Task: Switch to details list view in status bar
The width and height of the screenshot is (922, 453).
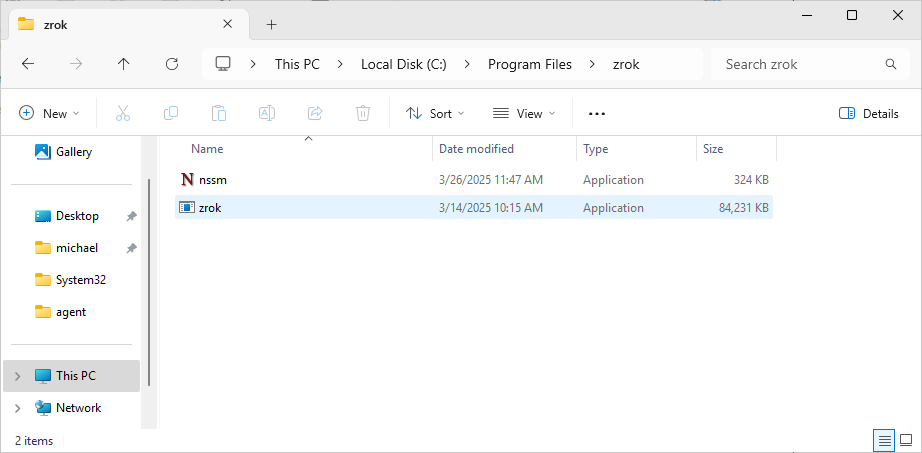Action: click(x=884, y=440)
